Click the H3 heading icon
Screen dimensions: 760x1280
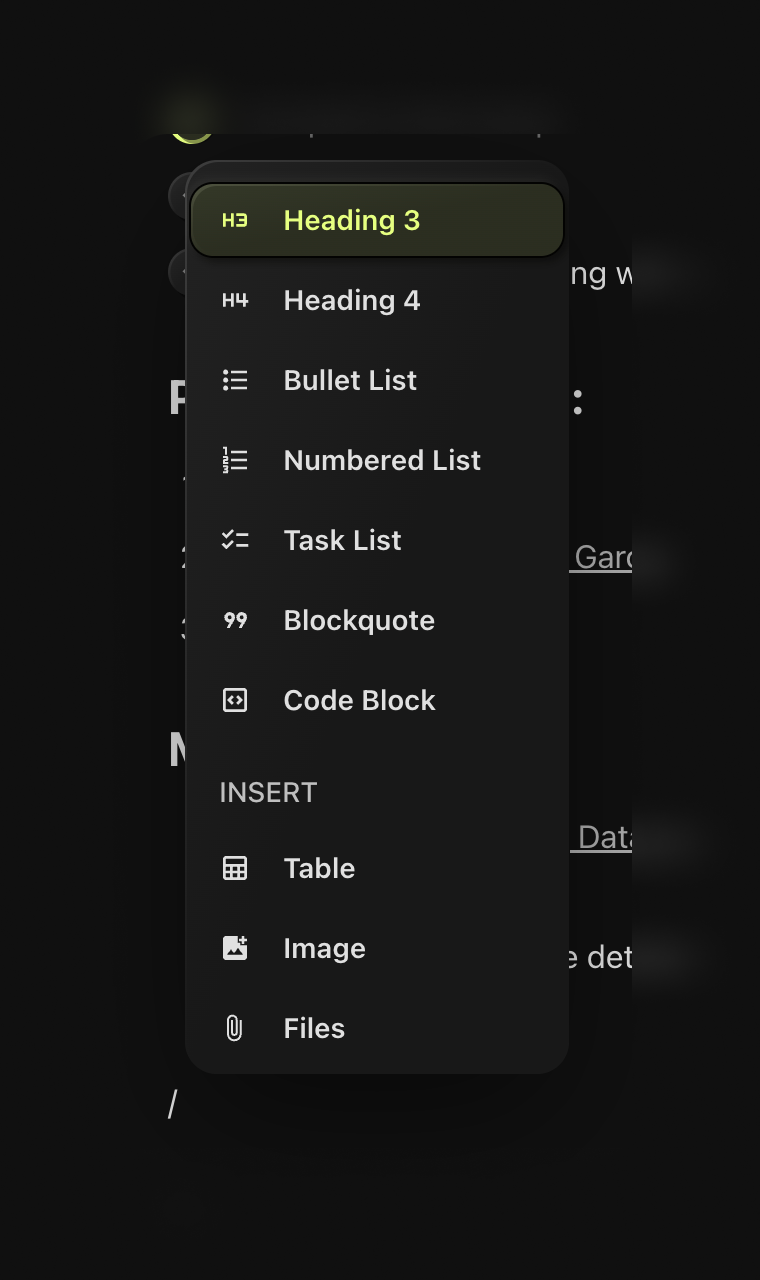point(235,221)
